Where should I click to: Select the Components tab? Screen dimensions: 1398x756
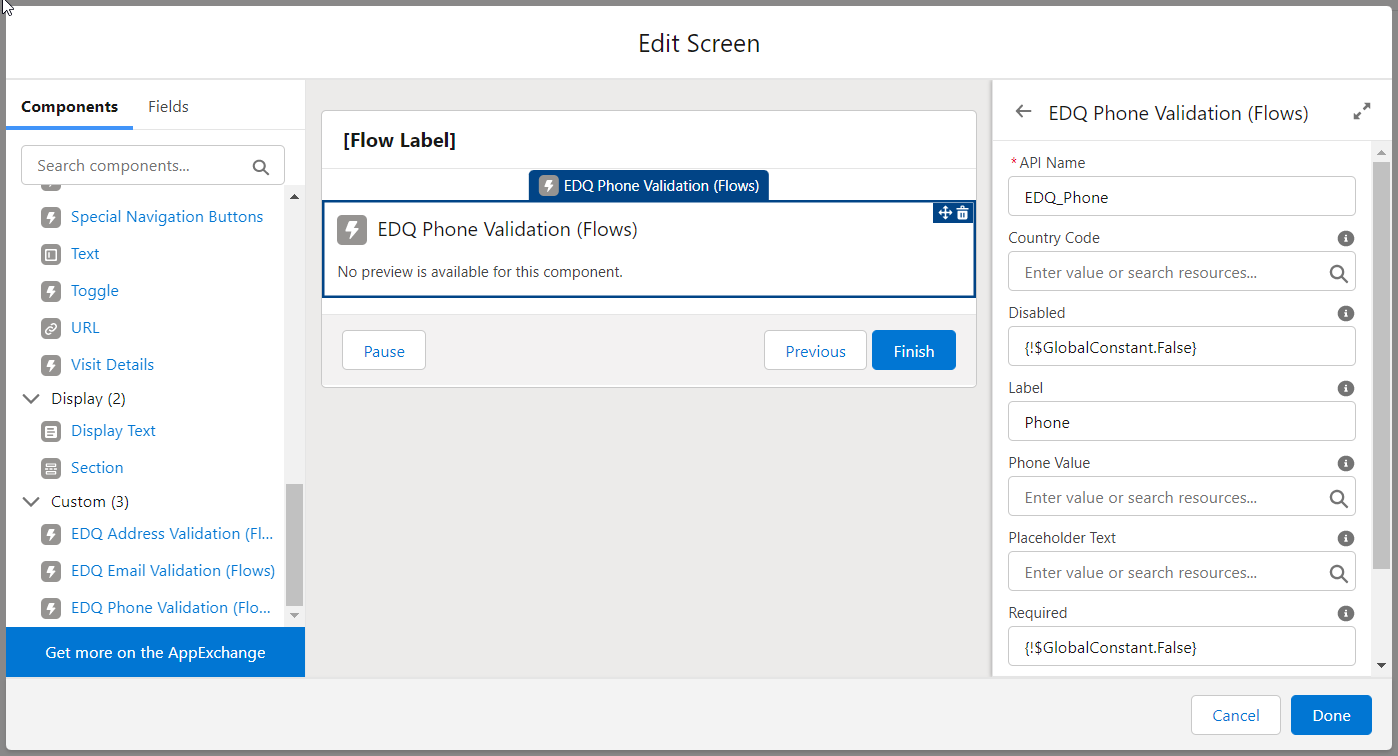click(x=69, y=106)
